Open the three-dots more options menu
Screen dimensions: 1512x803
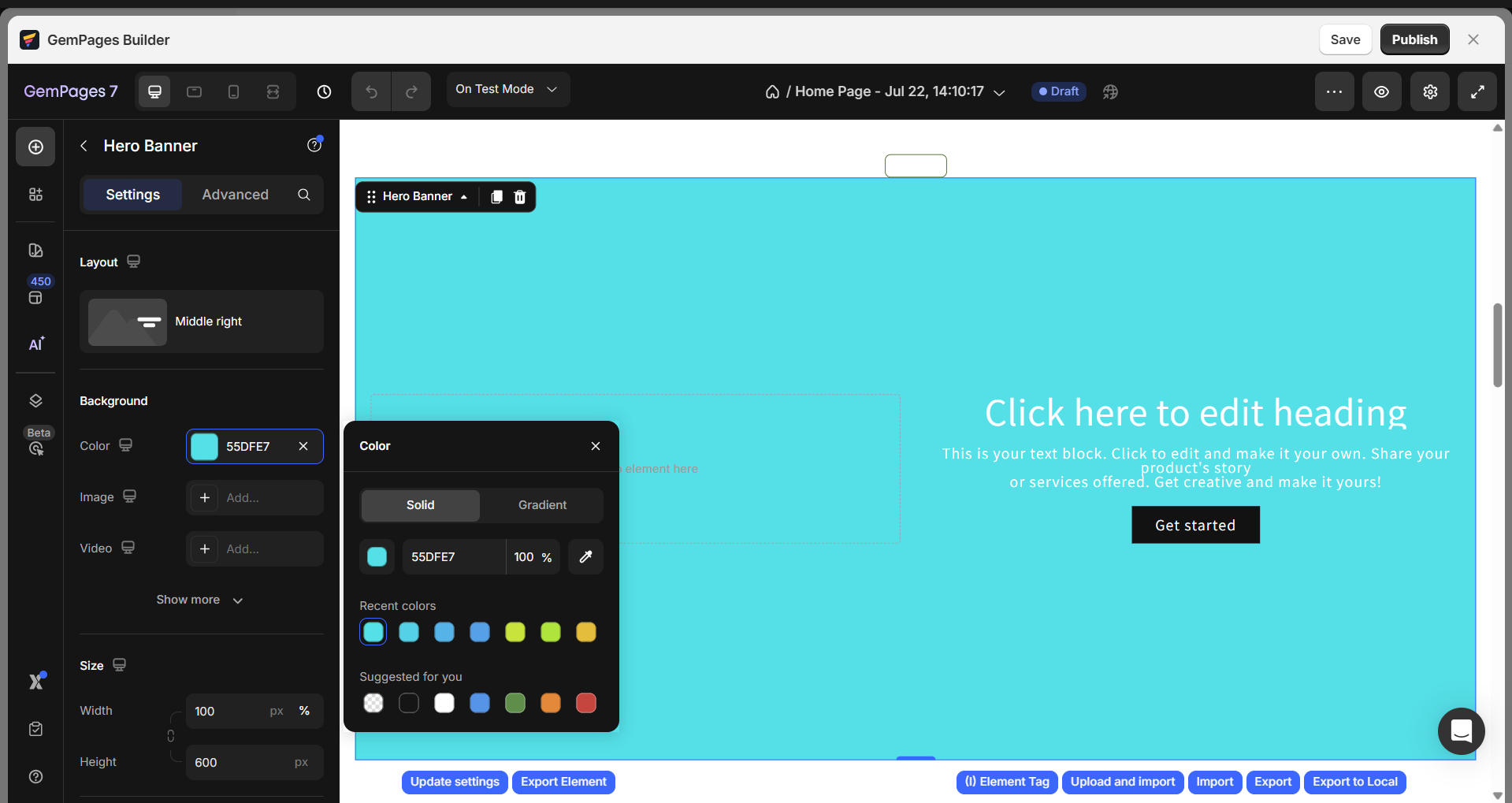pos(1334,91)
